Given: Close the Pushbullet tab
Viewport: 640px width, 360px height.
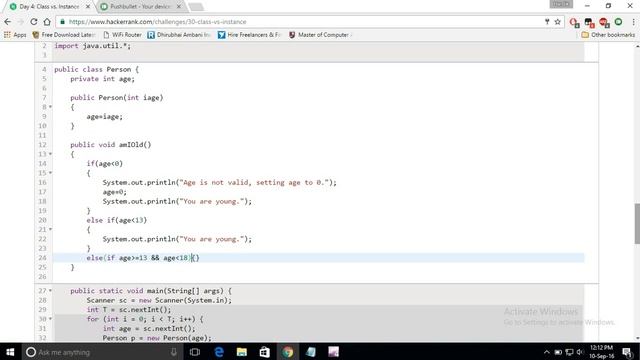Looking at the screenshot, I should tap(179, 7).
